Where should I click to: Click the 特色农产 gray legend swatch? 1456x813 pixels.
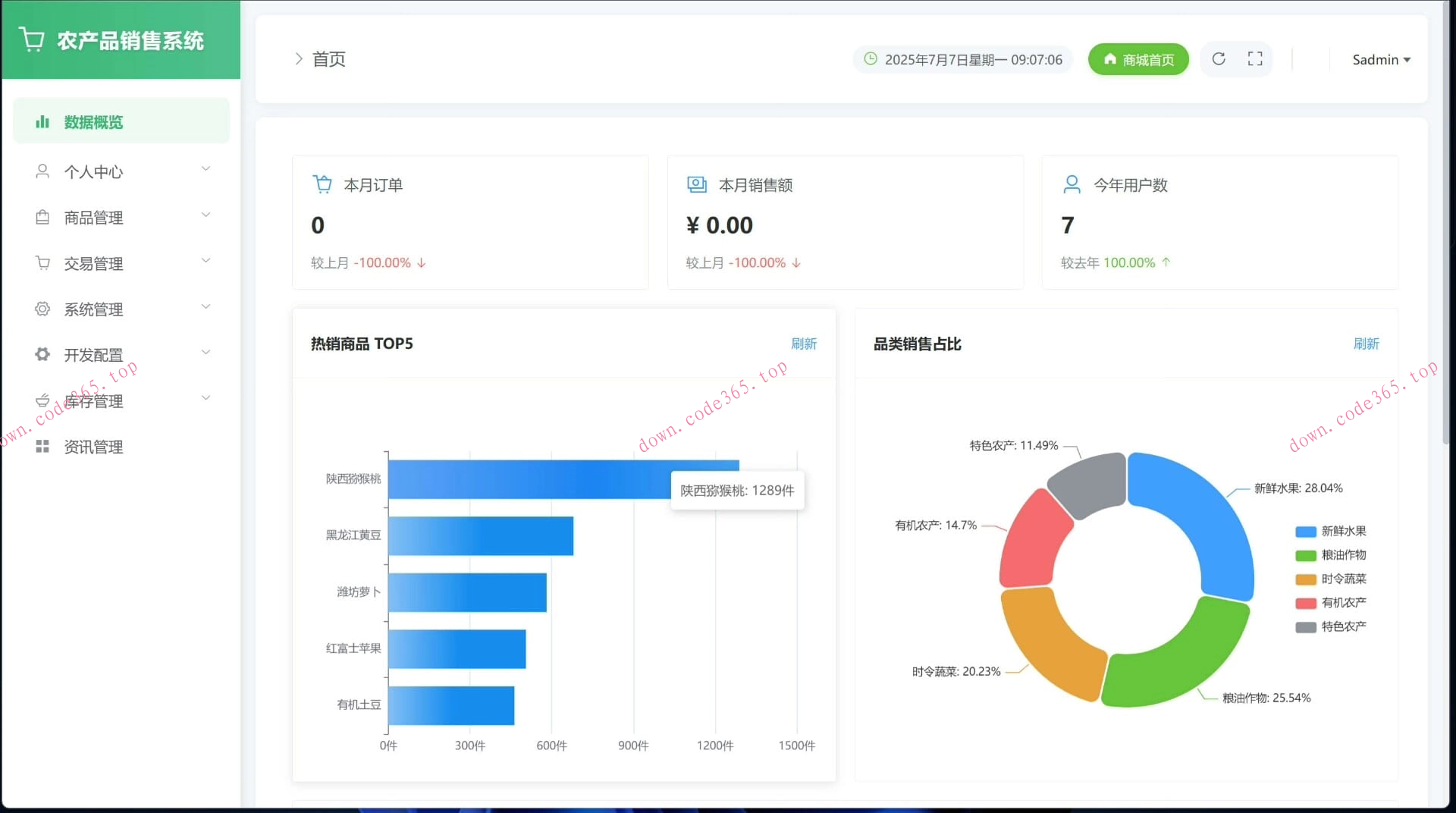click(1306, 627)
